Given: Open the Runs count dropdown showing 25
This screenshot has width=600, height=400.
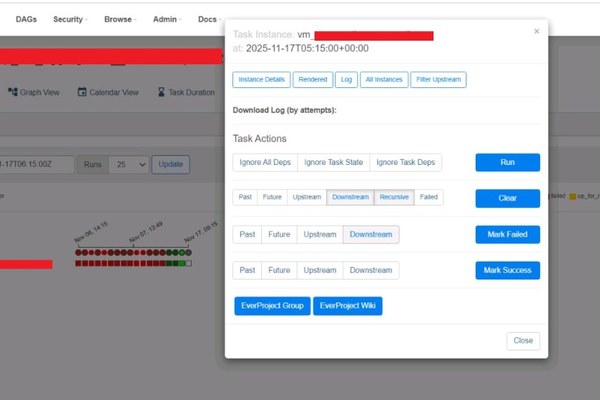Looking at the screenshot, I should click(129, 165).
